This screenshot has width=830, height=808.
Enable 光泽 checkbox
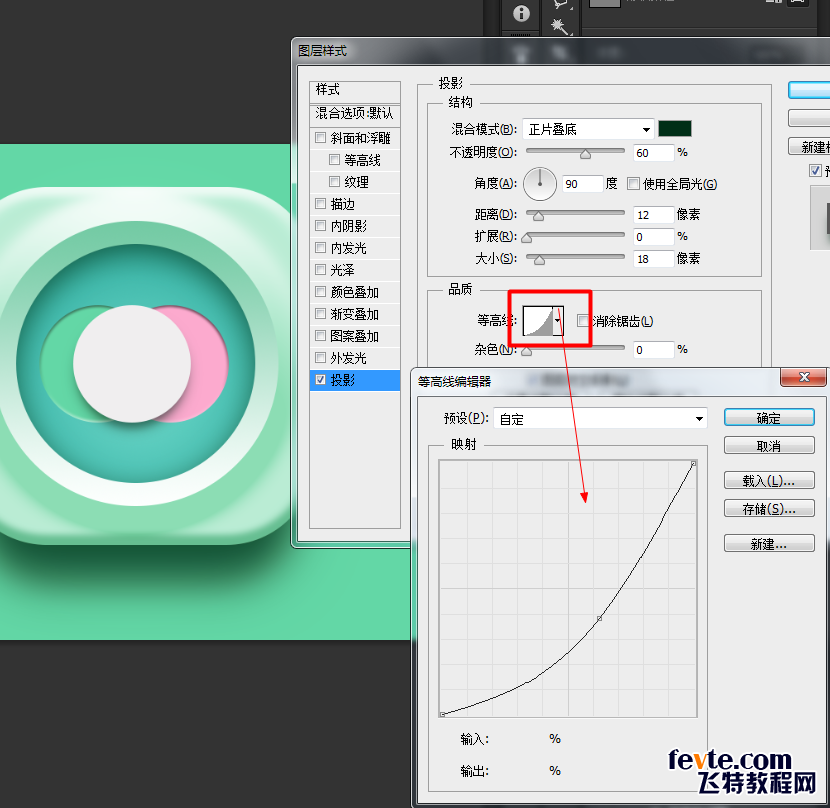coord(320,270)
